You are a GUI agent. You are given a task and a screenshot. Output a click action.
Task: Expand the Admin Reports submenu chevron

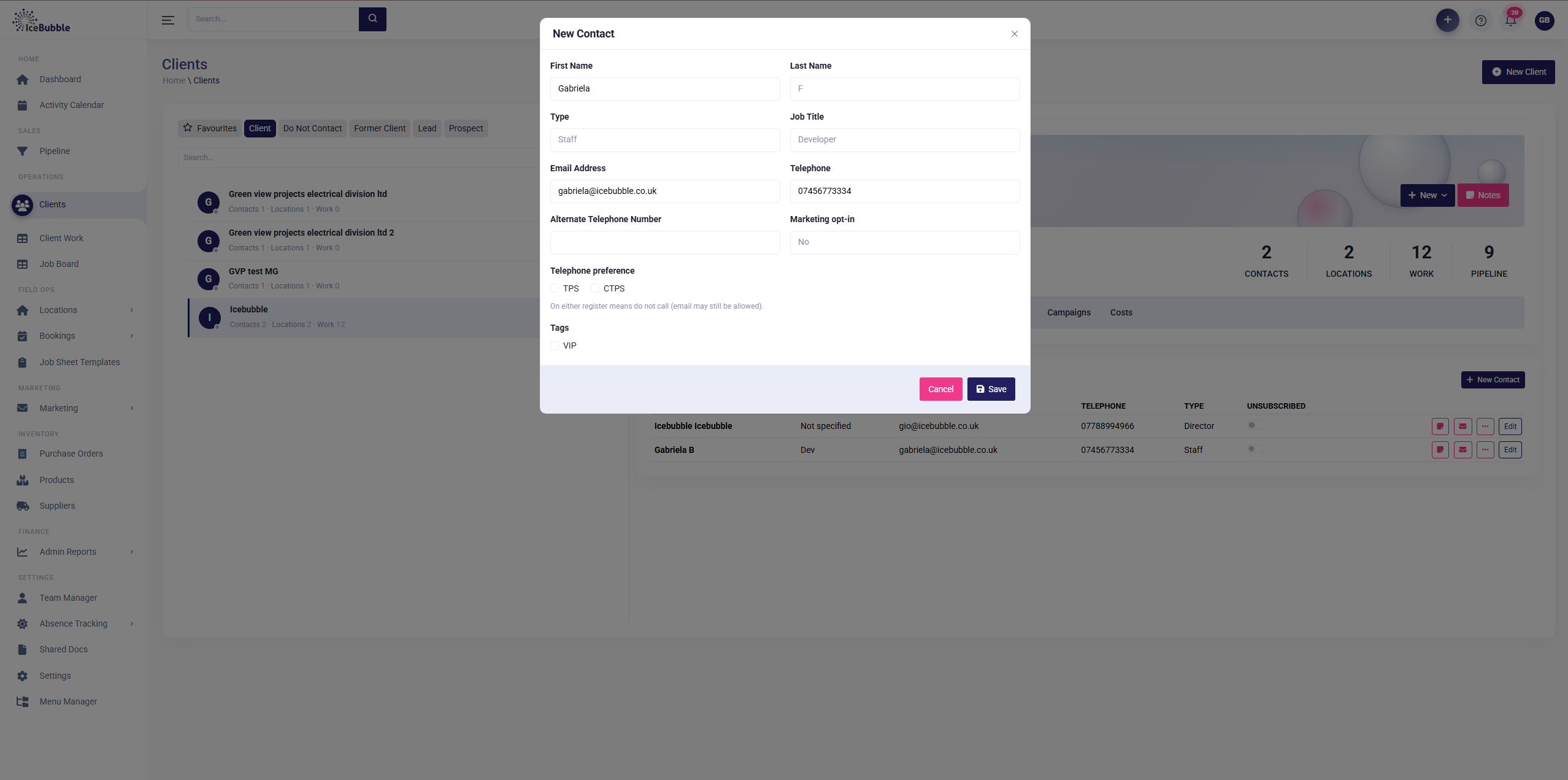(x=132, y=552)
